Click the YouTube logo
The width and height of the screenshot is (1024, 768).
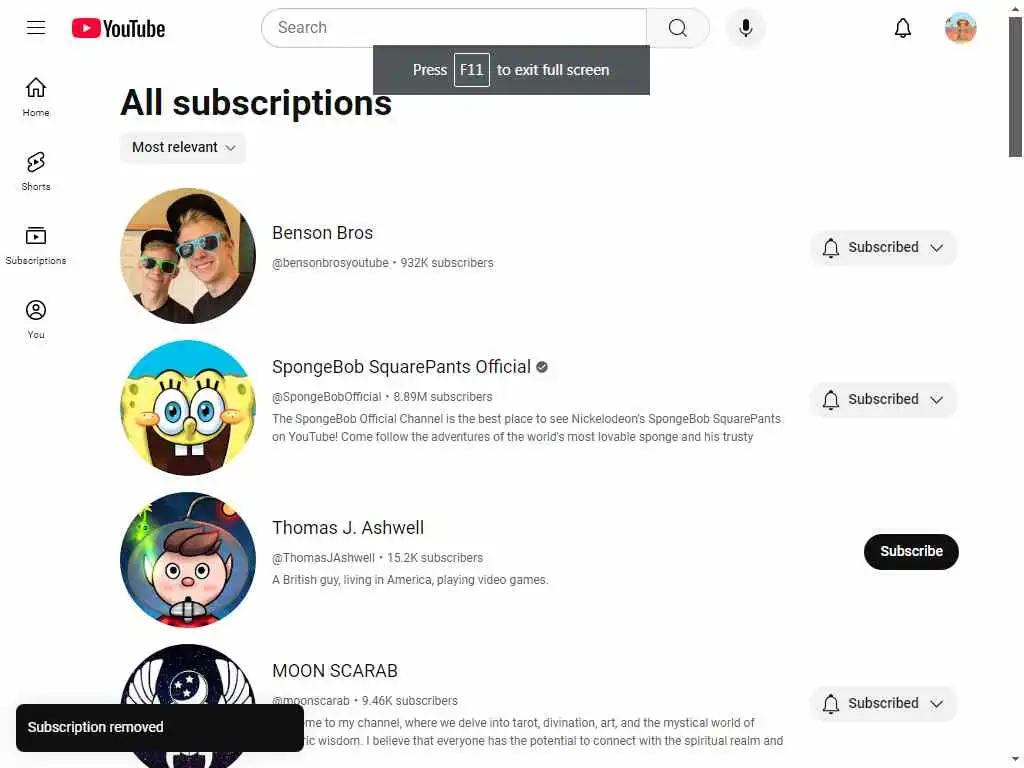click(x=118, y=28)
